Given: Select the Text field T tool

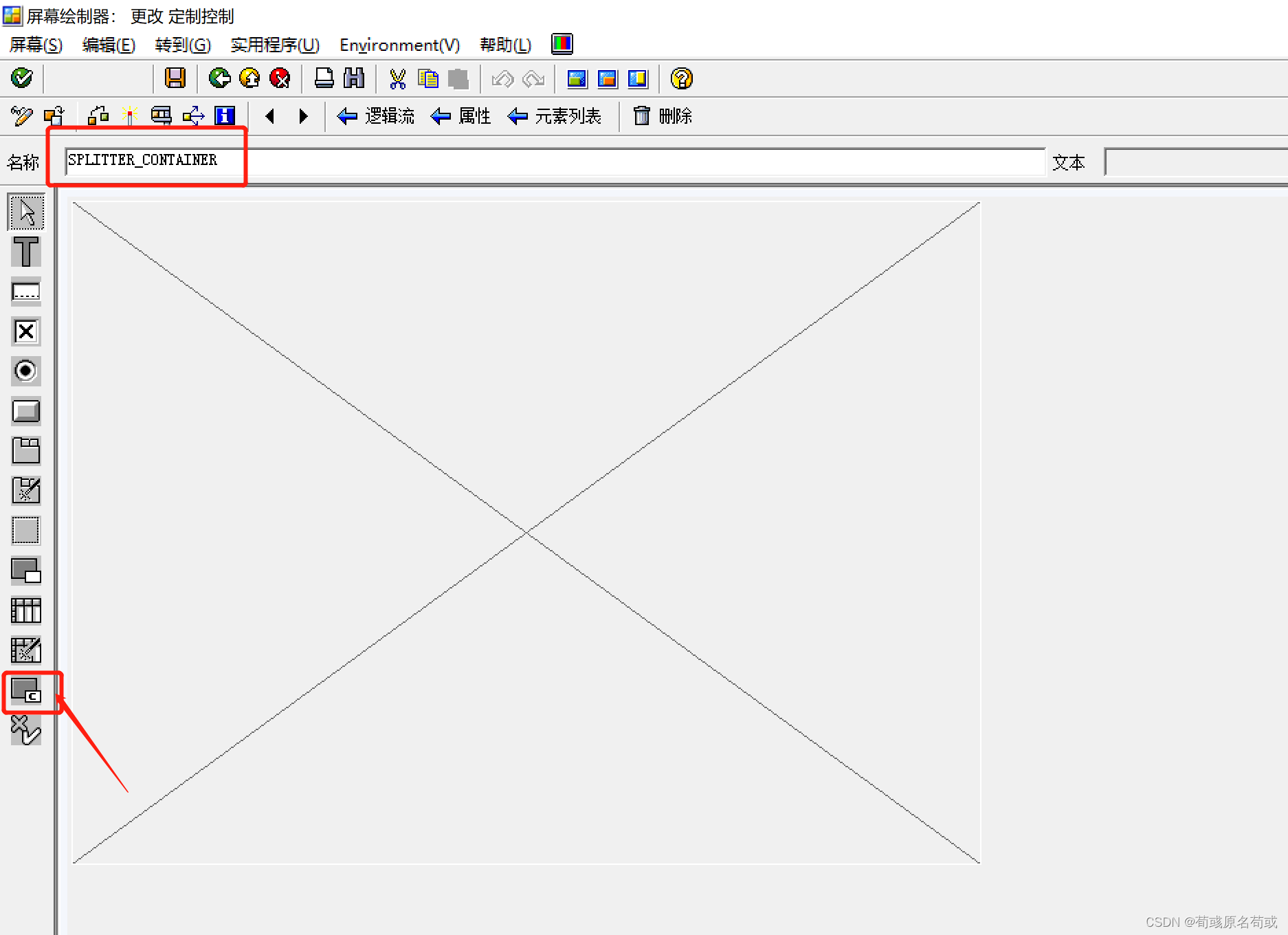Looking at the screenshot, I should click(x=26, y=252).
